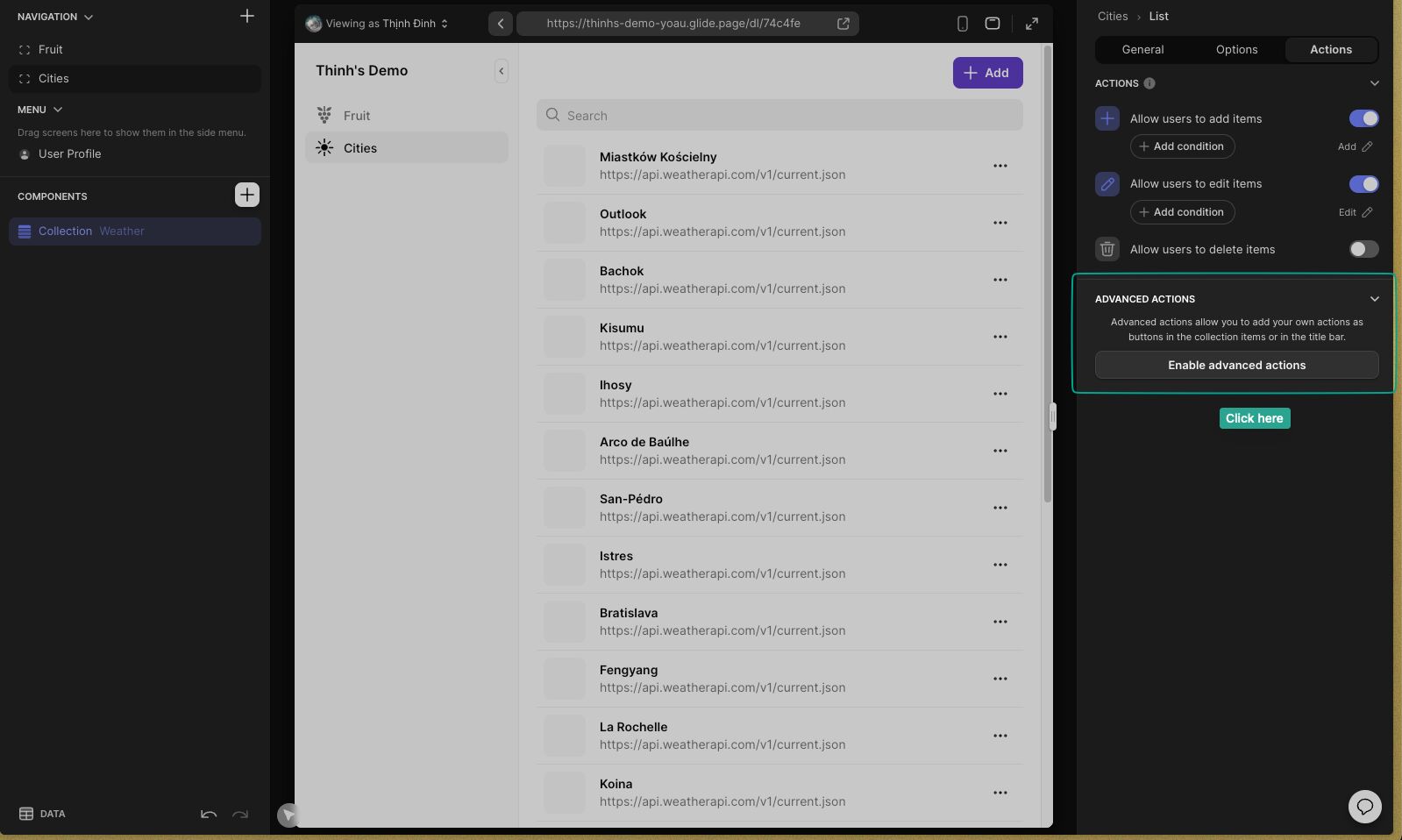1402x840 pixels.
Task: Add new component with plus icon
Action: pos(247,195)
